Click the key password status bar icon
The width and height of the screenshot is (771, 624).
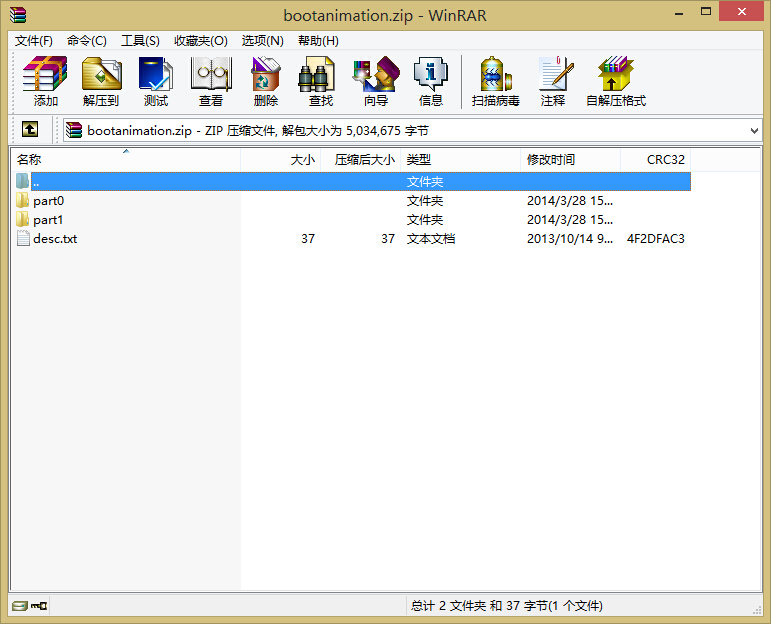(39, 606)
